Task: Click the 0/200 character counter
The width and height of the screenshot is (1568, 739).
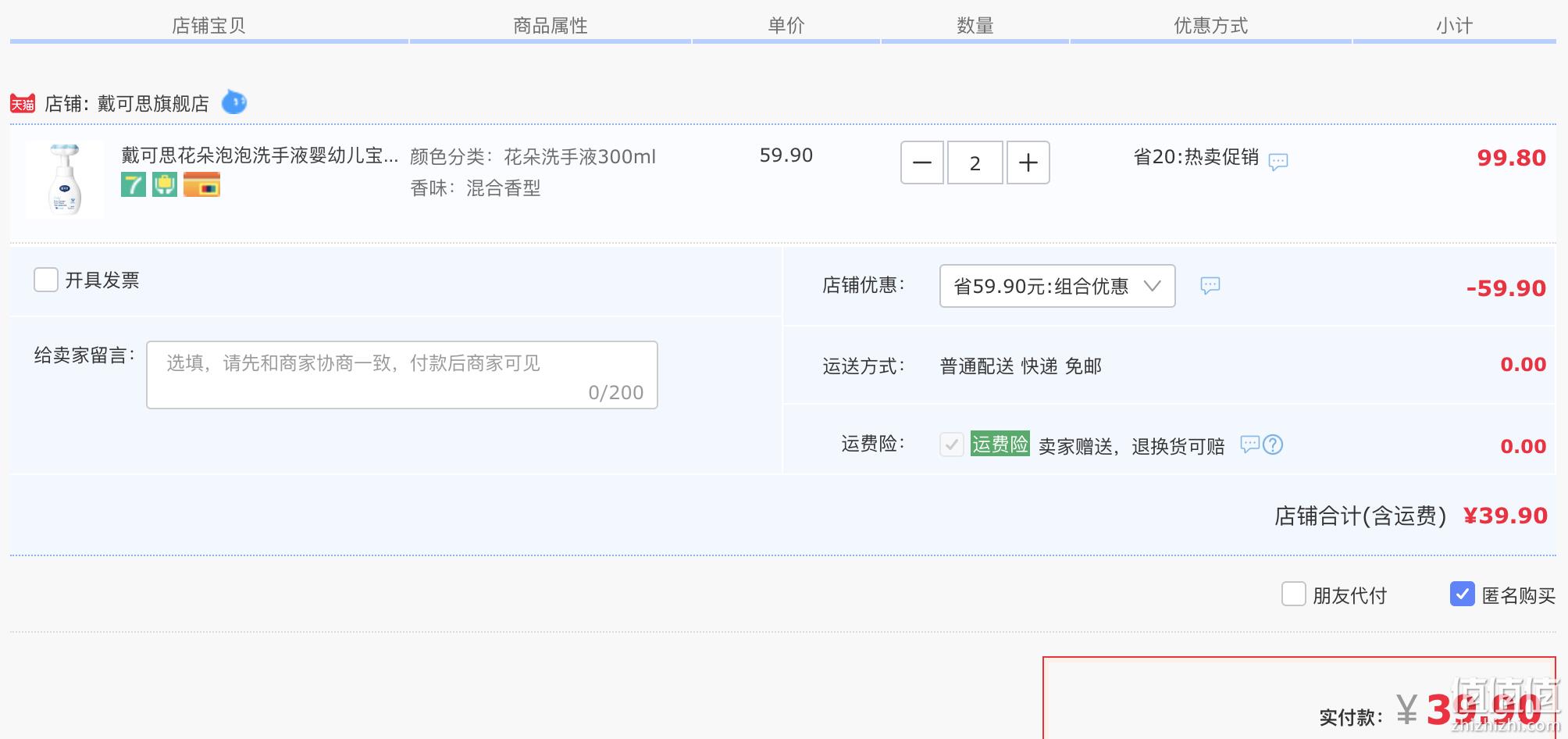Action: (x=616, y=392)
